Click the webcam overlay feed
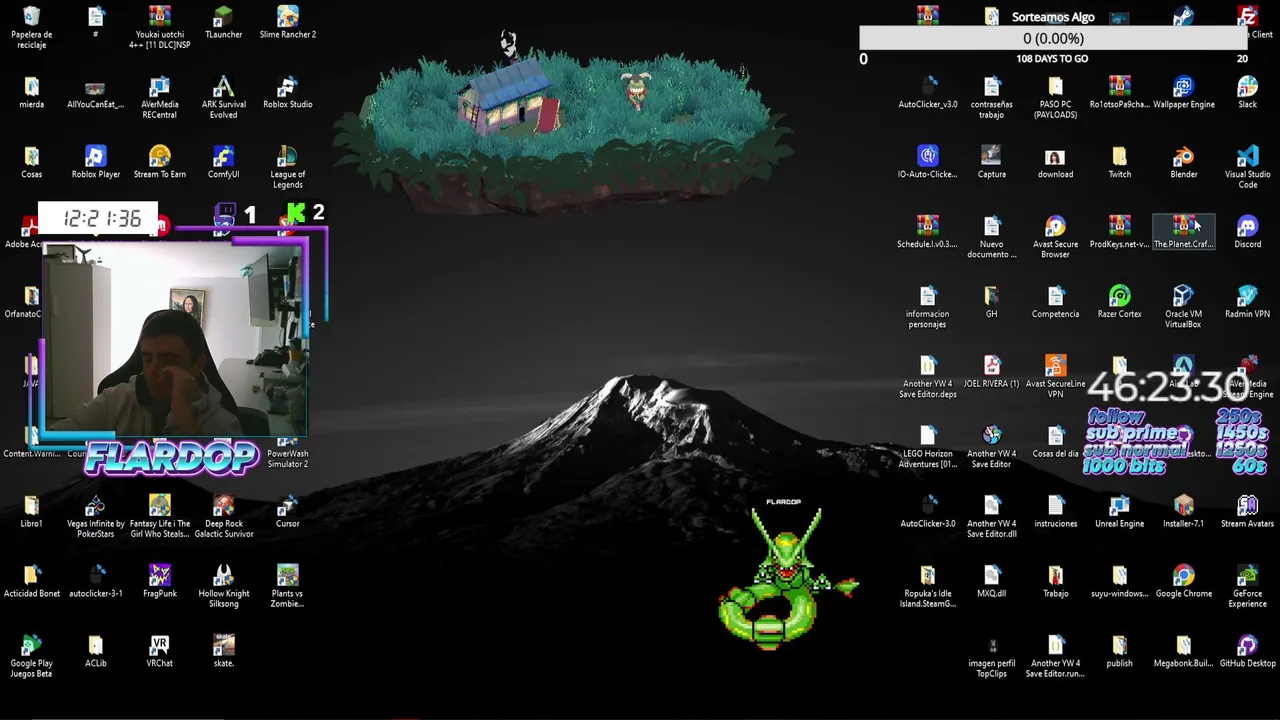Viewport: 1280px width, 720px height. click(x=175, y=340)
